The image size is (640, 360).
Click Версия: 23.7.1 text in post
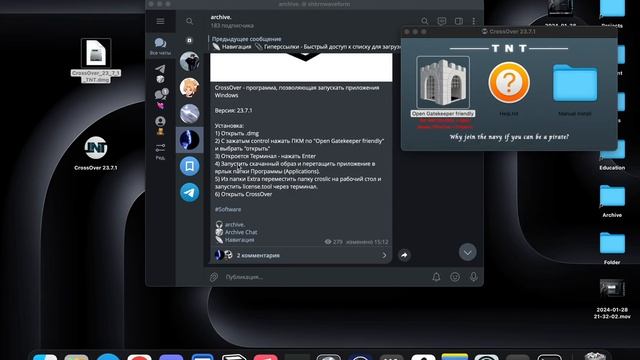pos(233,111)
